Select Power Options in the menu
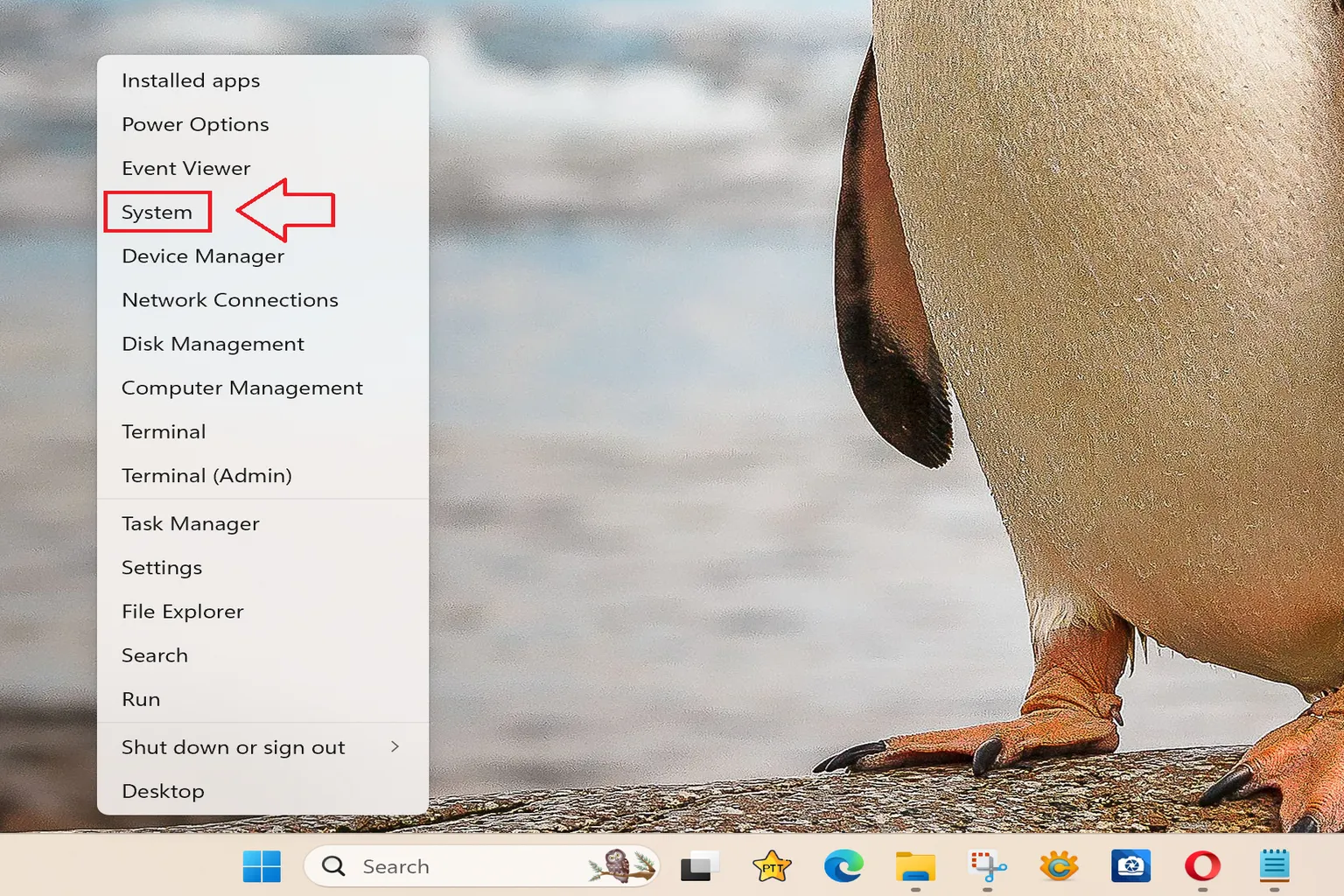The image size is (1344, 896). (262, 124)
